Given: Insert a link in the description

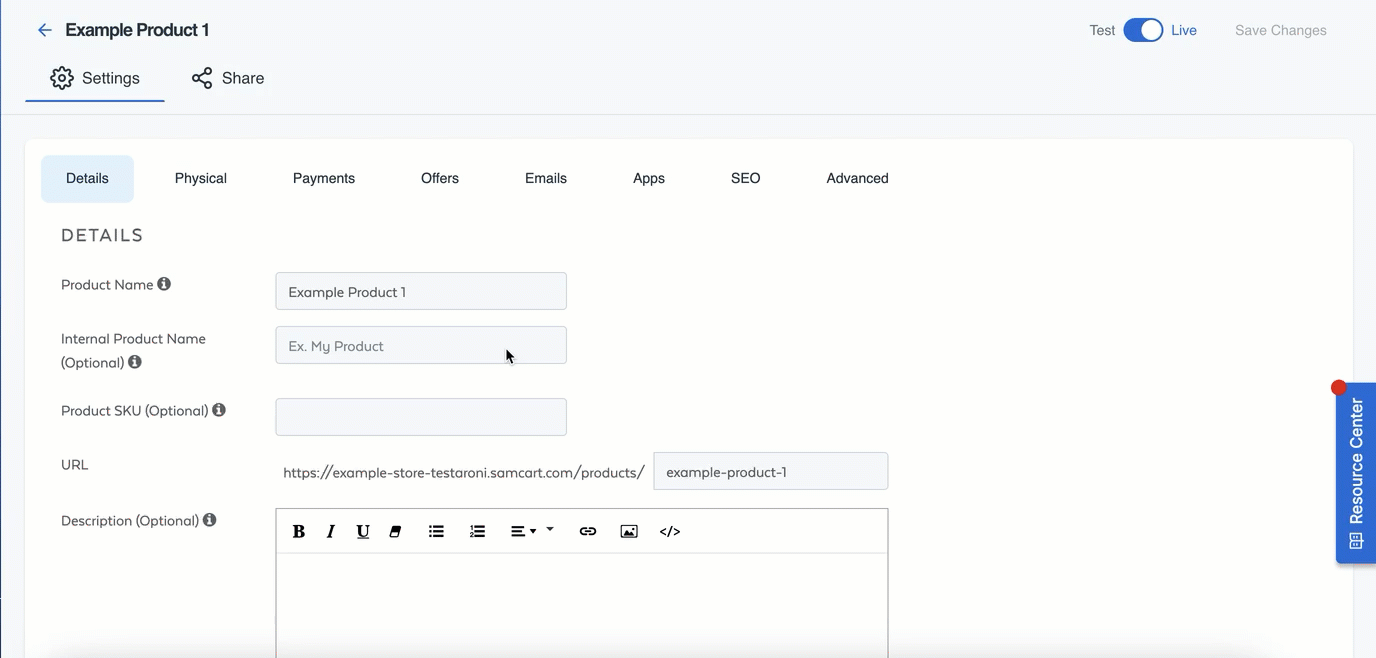Looking at the screenshot, I should coord(588,531).
